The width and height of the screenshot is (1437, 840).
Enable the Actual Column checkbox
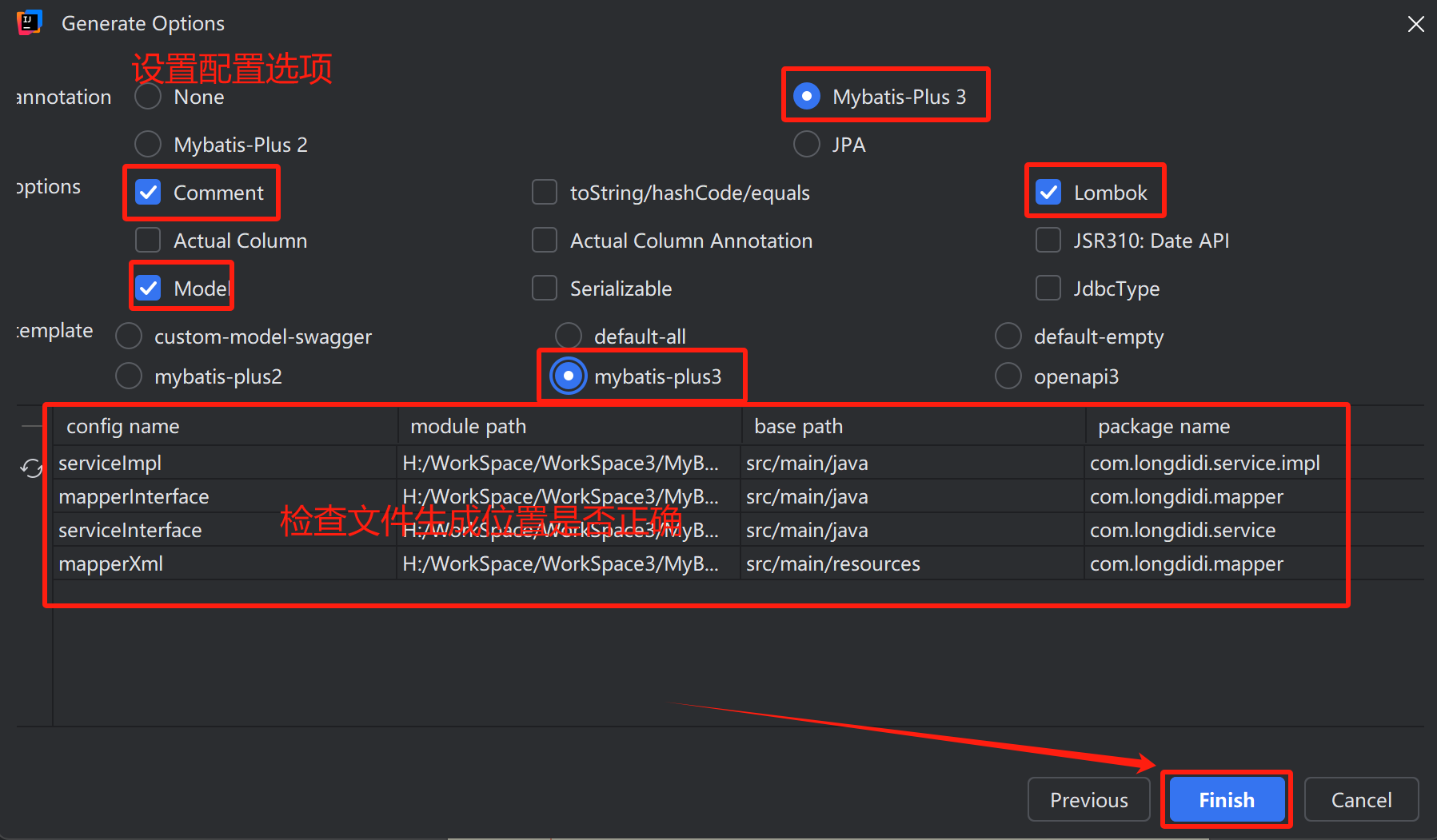(x=148, y=241)
